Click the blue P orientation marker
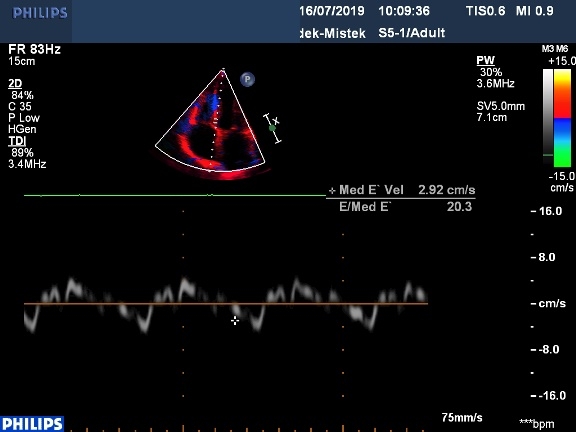This screenshot has width=576, height=432. (x=247, y=79)
